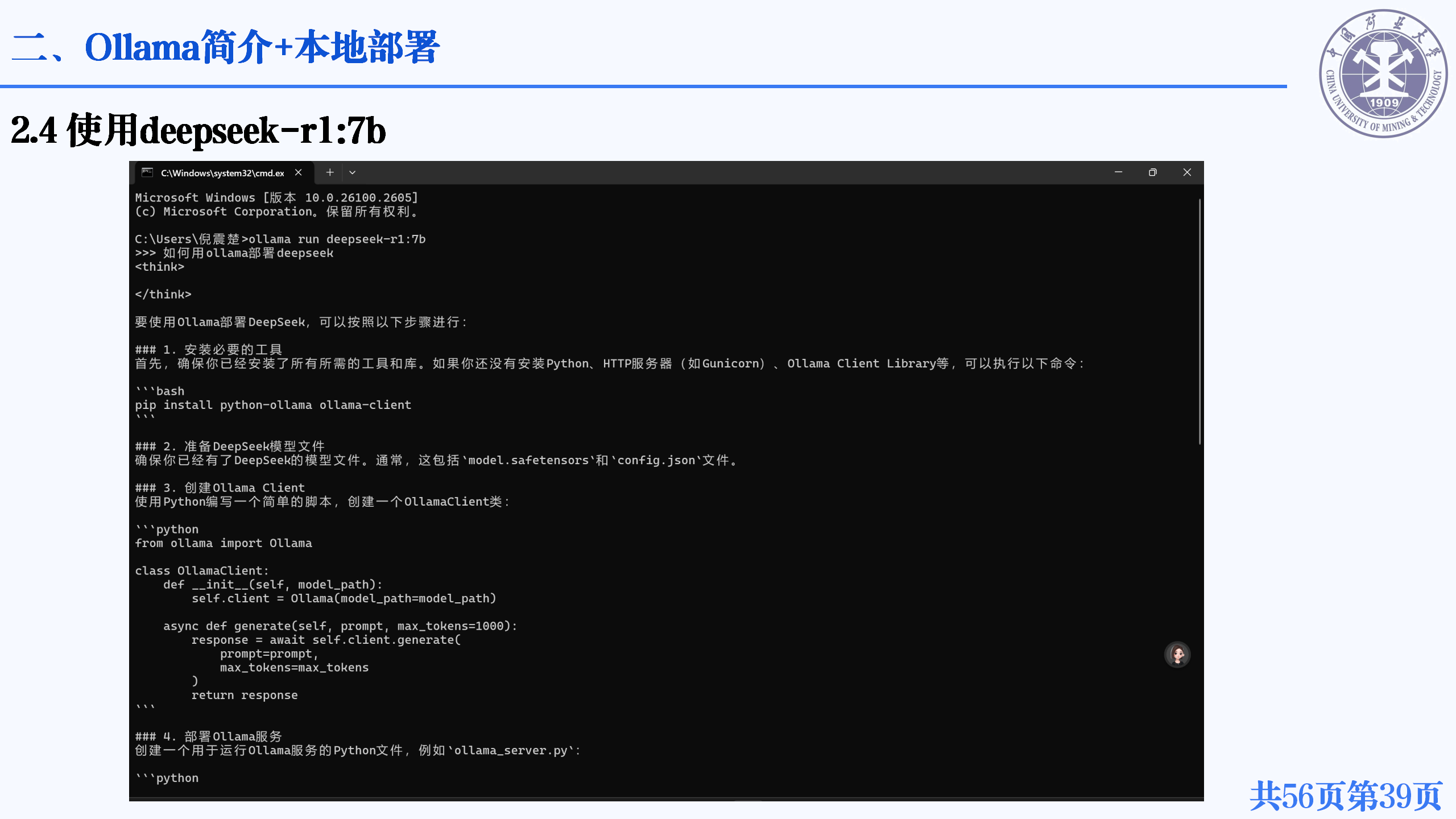Click the heading 2.4 使用deepseek-r1:7b
Viewport: 1456px width, 819px height.
tap(198, 130)
